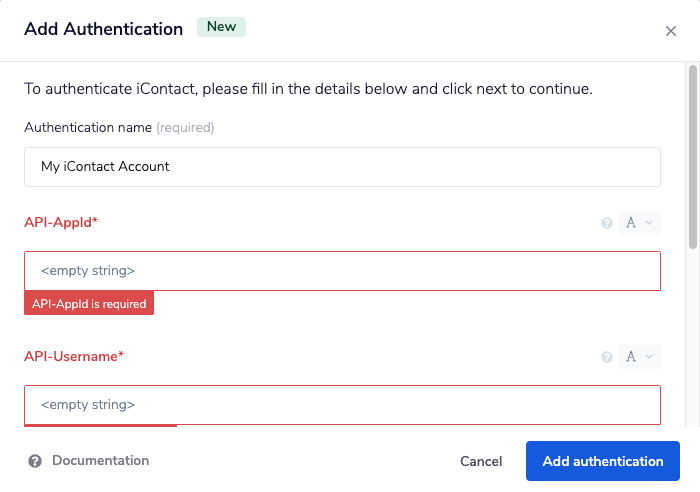
Task: Open the Documentation link
Action: coord(100,461)
